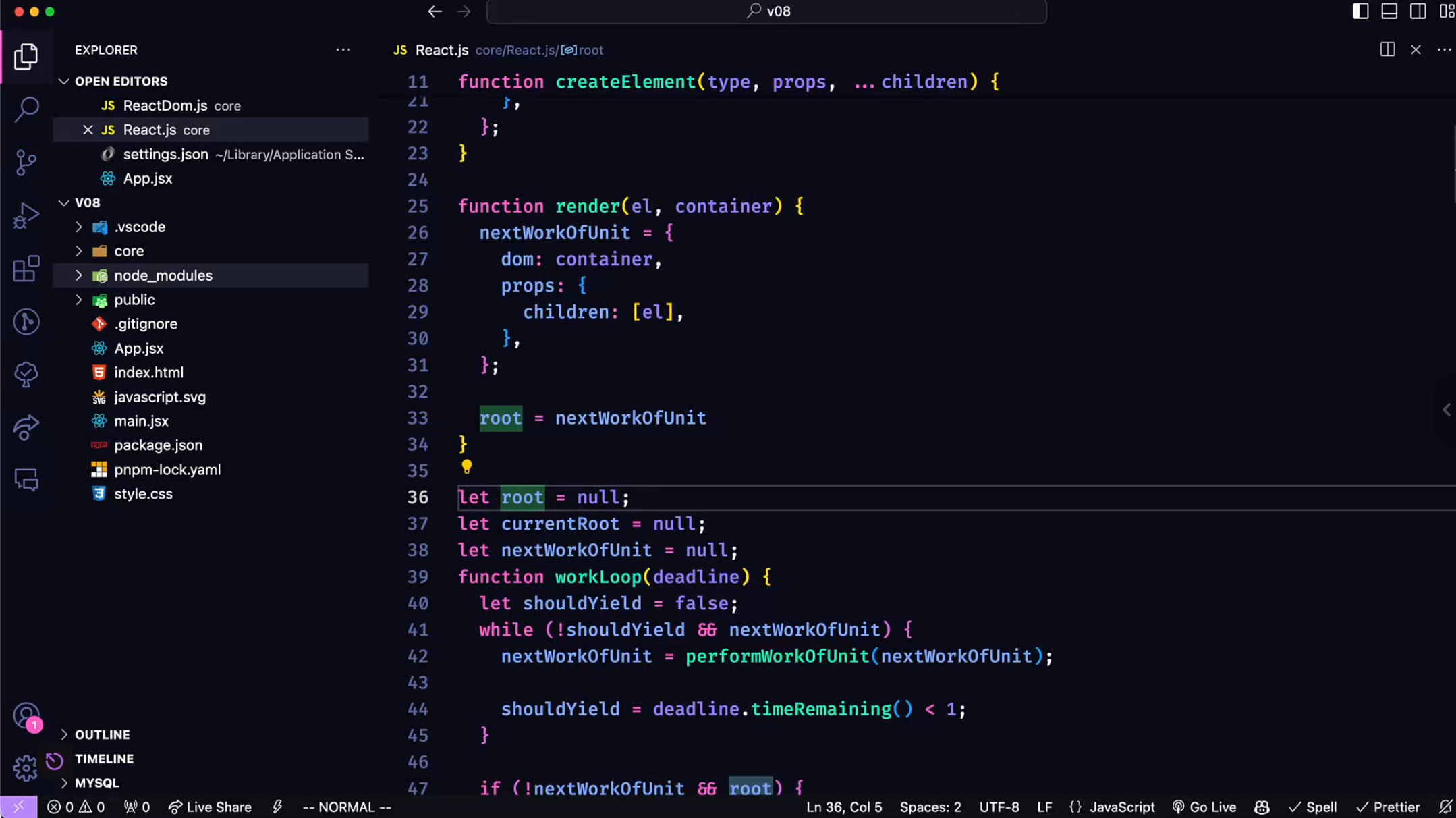Screen dimensions: 1456x818
Task: Open the Manage gear icon
Action: point(26,768)
